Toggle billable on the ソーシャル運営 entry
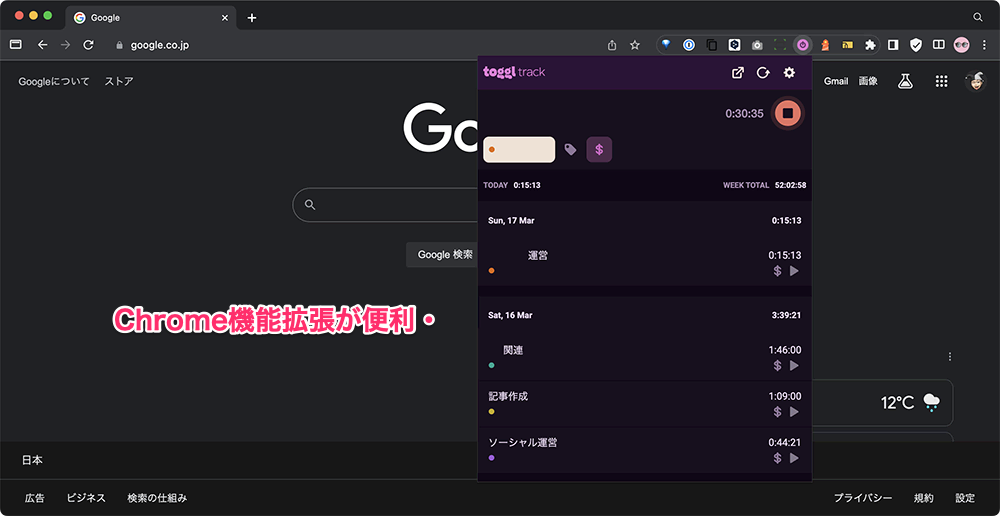Screen dimensions: 1000x516 [x=777, y=458]
